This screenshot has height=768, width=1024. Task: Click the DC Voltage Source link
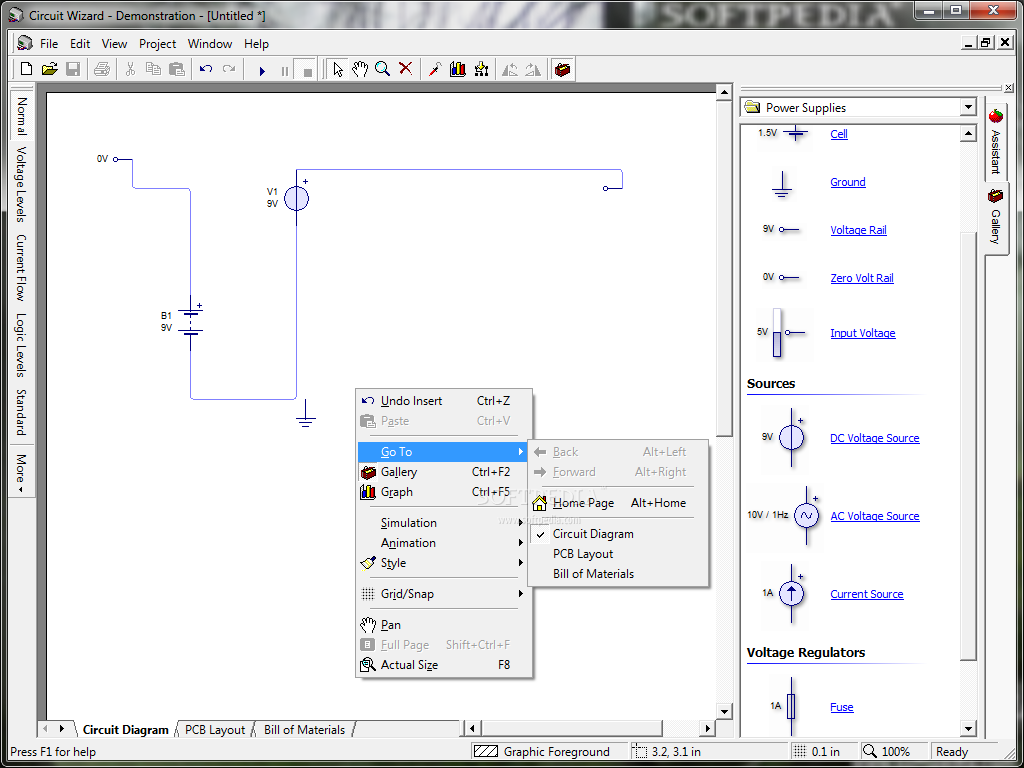[874, 438]
